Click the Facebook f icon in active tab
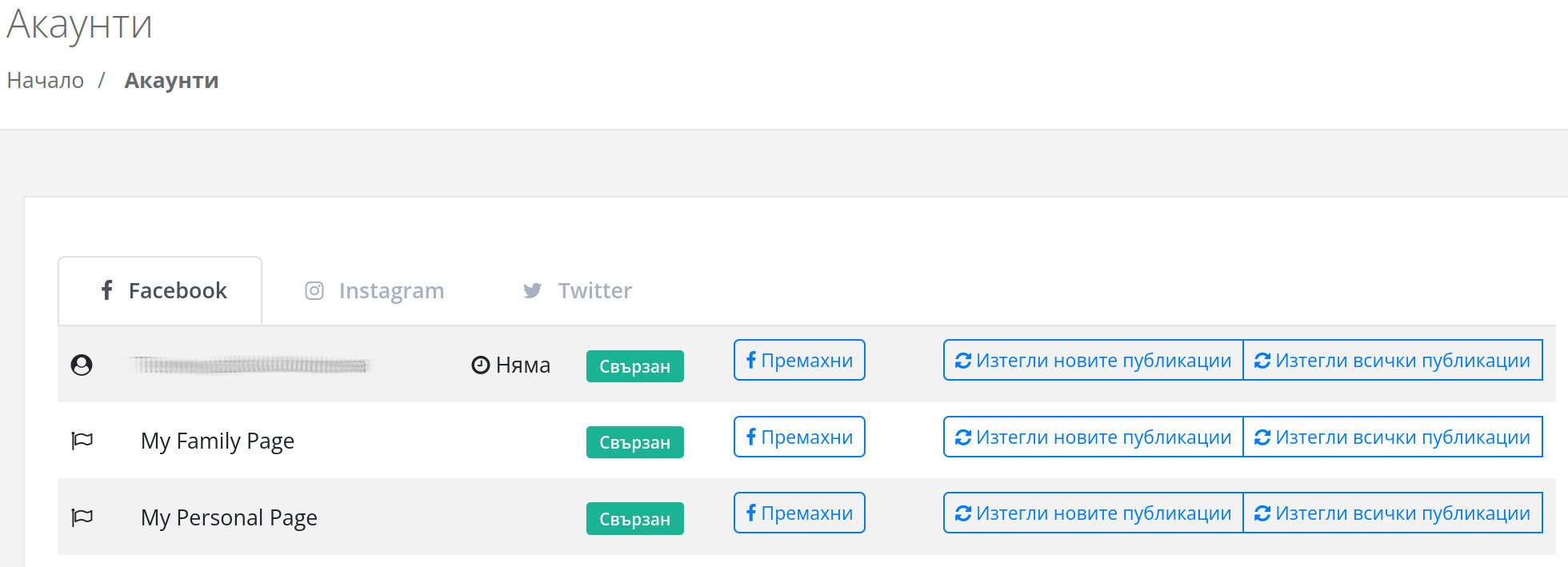Image resolution: width=1568 pixels, height=567 pixels. coord(106,289)
